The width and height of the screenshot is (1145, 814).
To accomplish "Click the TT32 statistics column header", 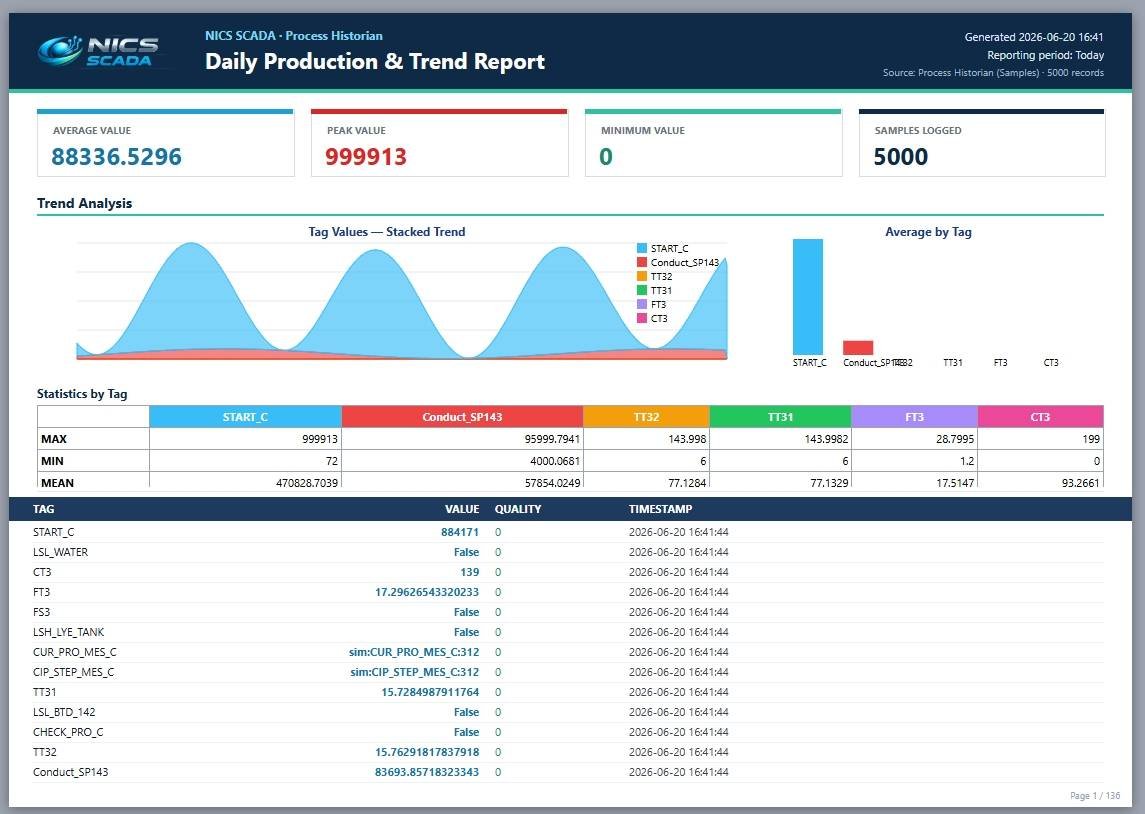I will pyautogui.click(x=646, y=417).
